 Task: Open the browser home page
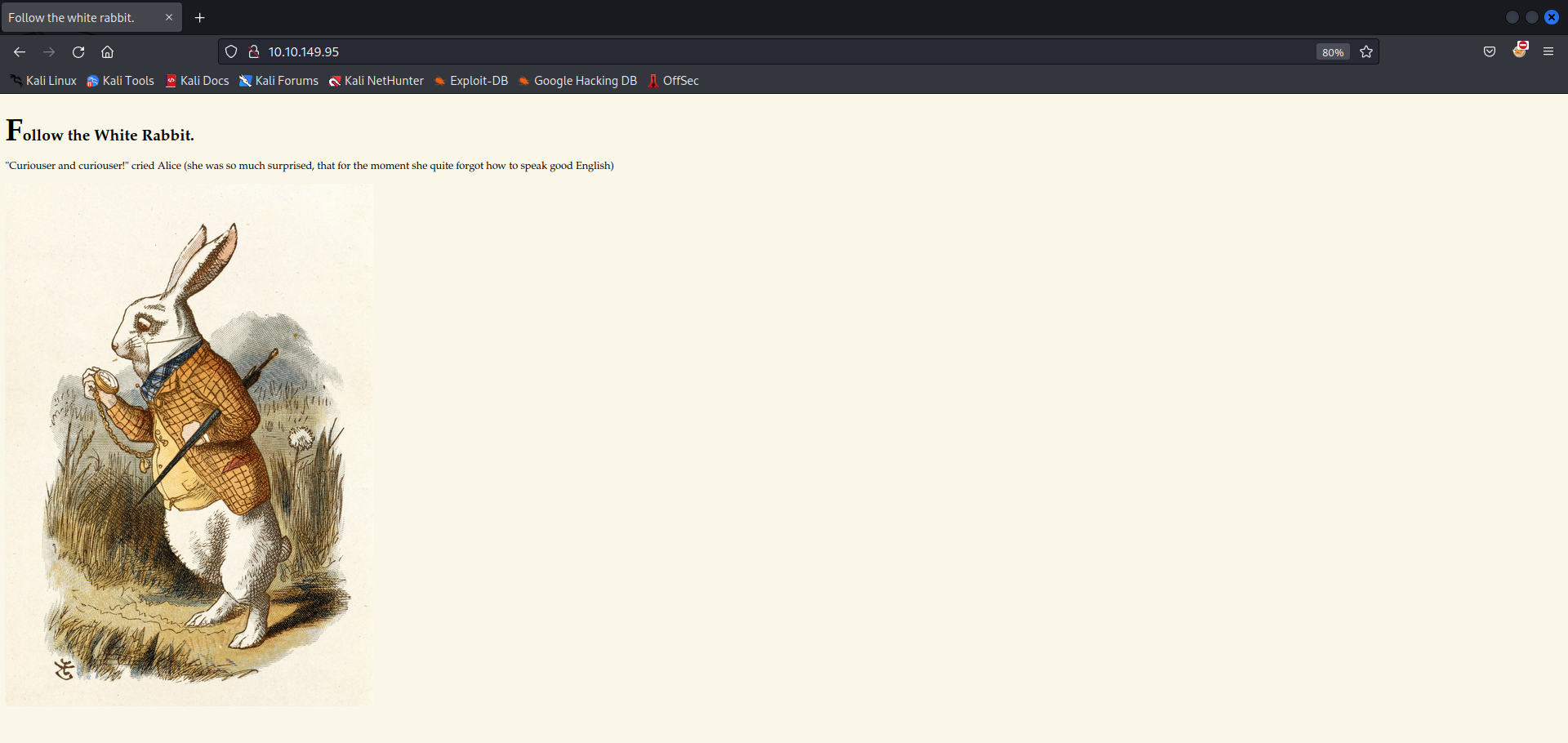pos(107,51)
